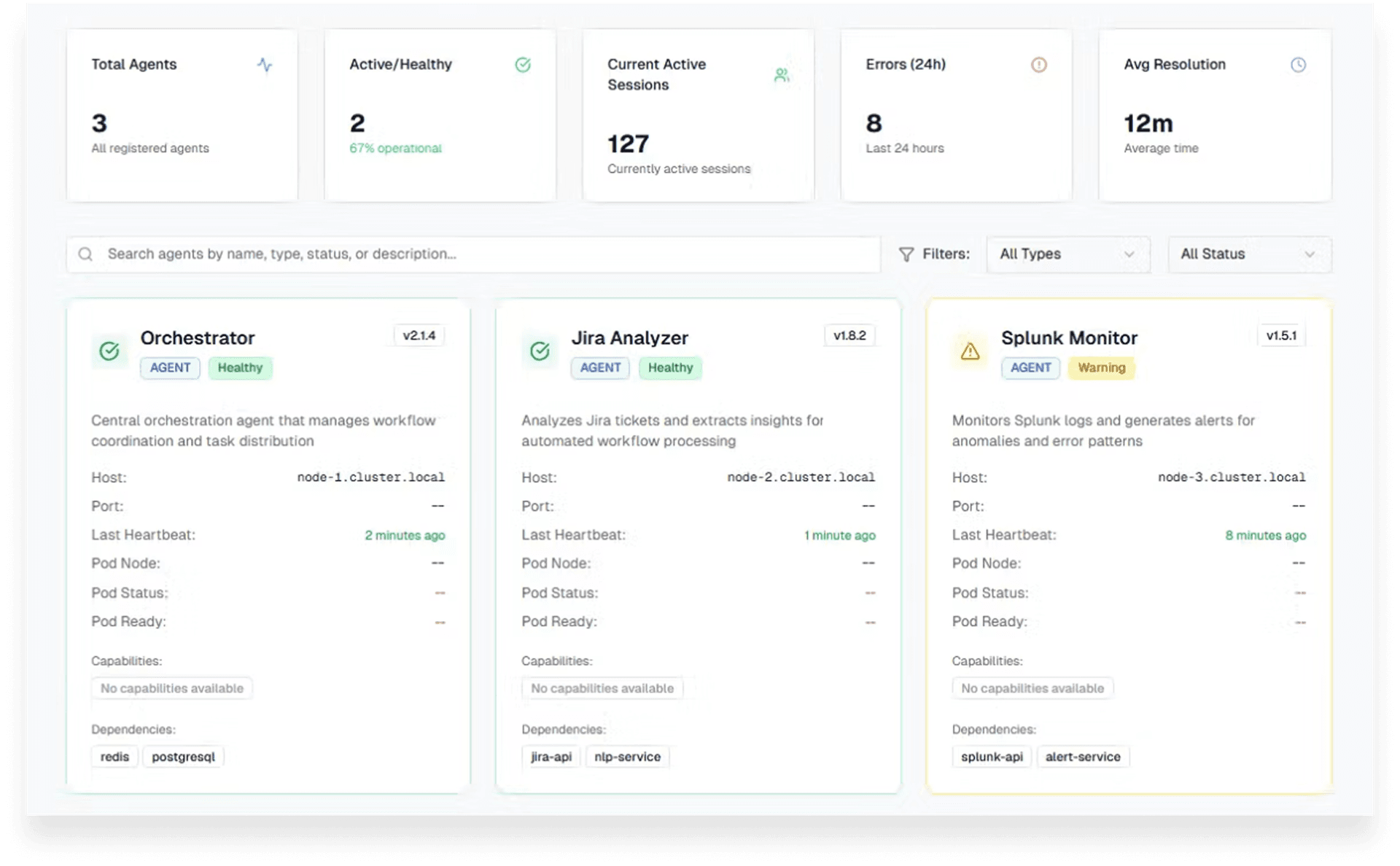Click the Orchestrator healthy status icon
The width and height of the screenshot is (1400, 866).
tap(109, 351)
